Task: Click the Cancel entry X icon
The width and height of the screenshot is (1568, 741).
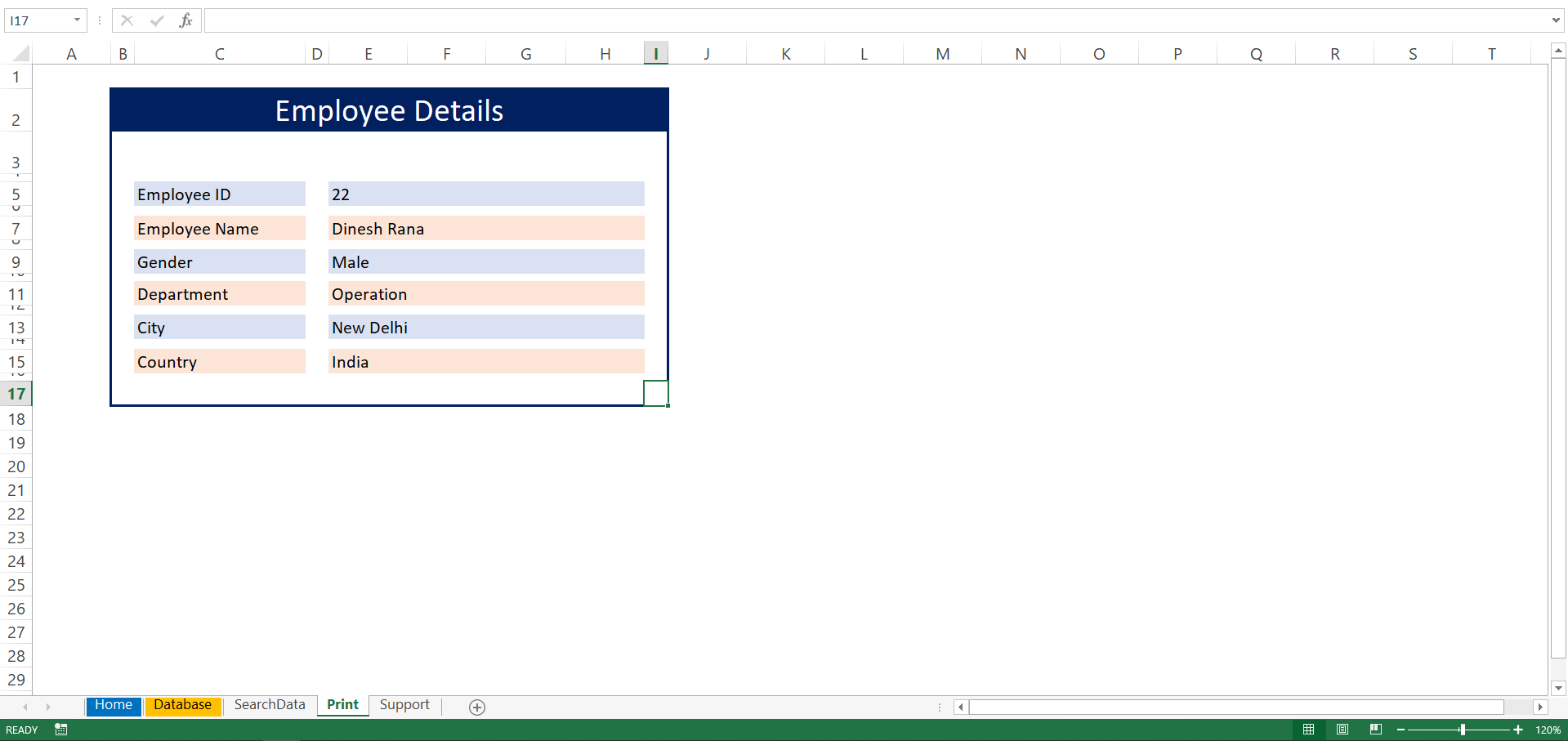Action: click(x=127, y=20)
